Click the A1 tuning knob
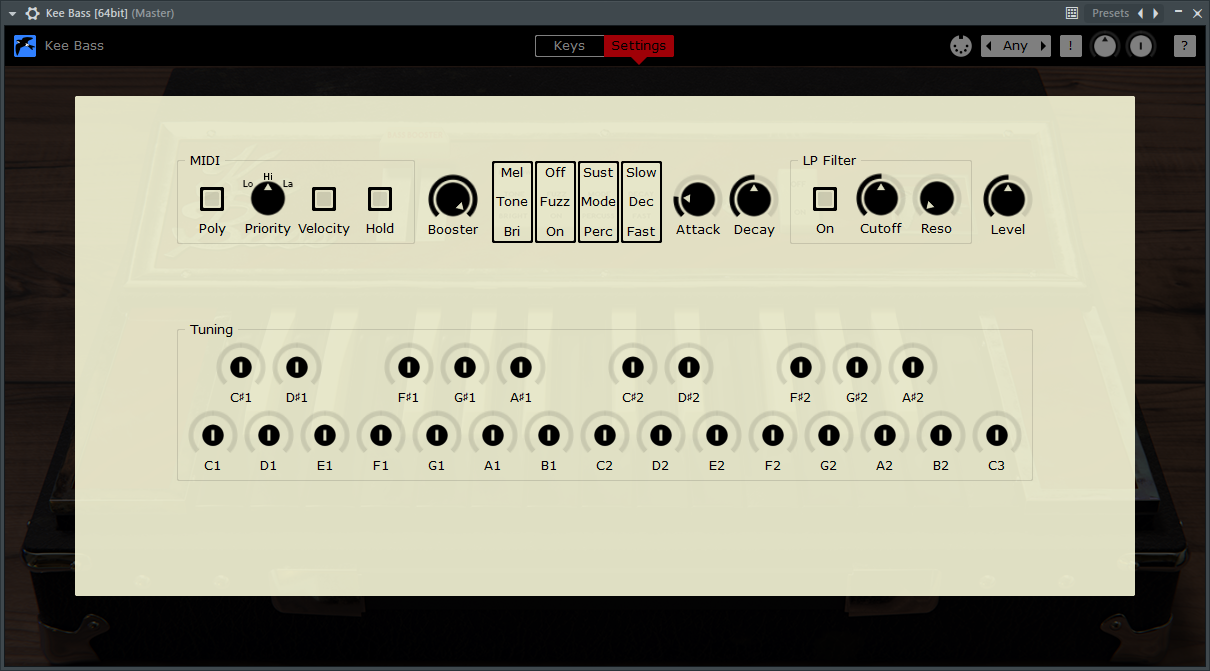This screenshot has width=1210, height=671. pyautogui.click(x=492, y=435)
